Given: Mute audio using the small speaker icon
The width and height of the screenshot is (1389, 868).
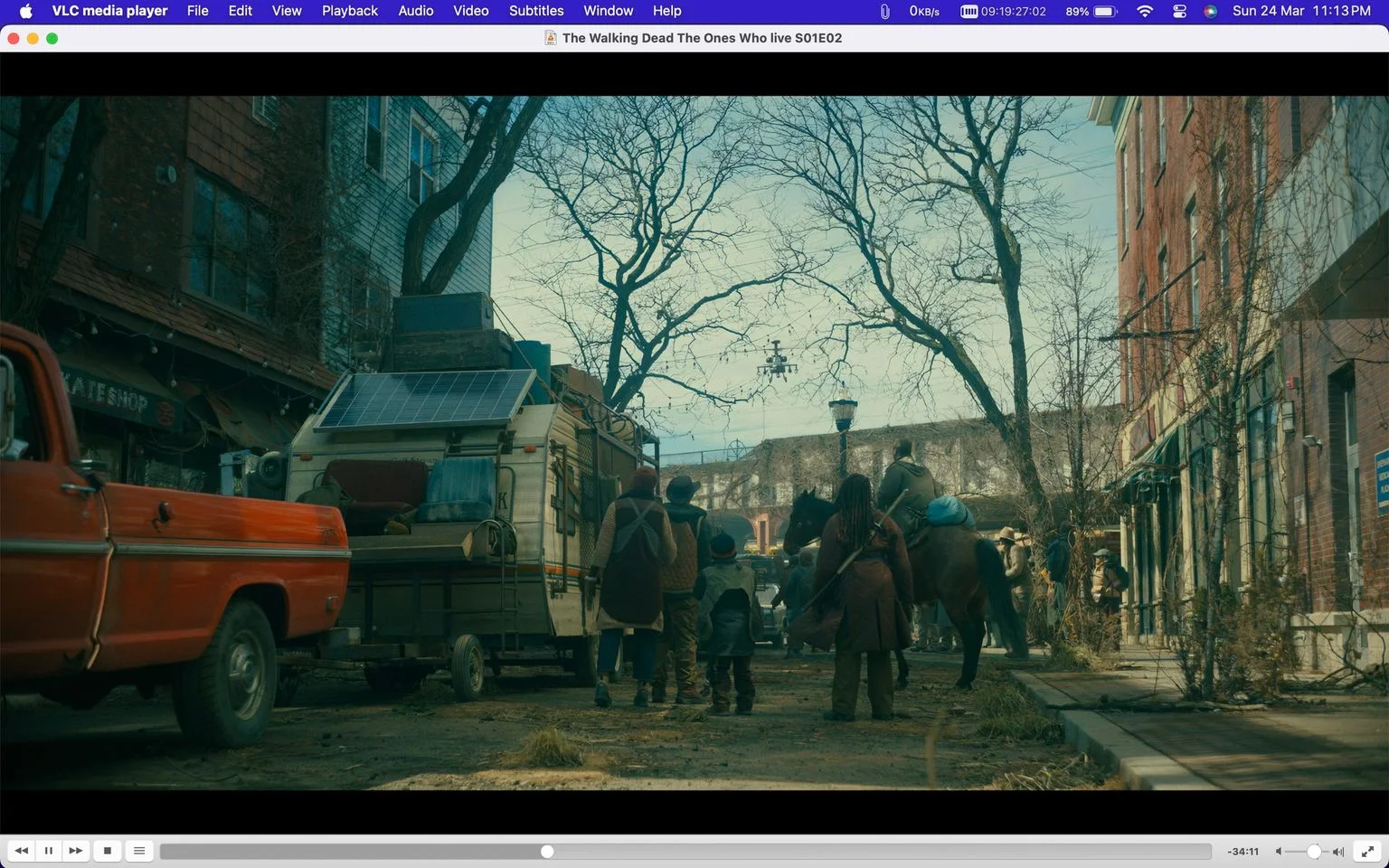Looking at the screenshot, I should [x=1279, y=852].
